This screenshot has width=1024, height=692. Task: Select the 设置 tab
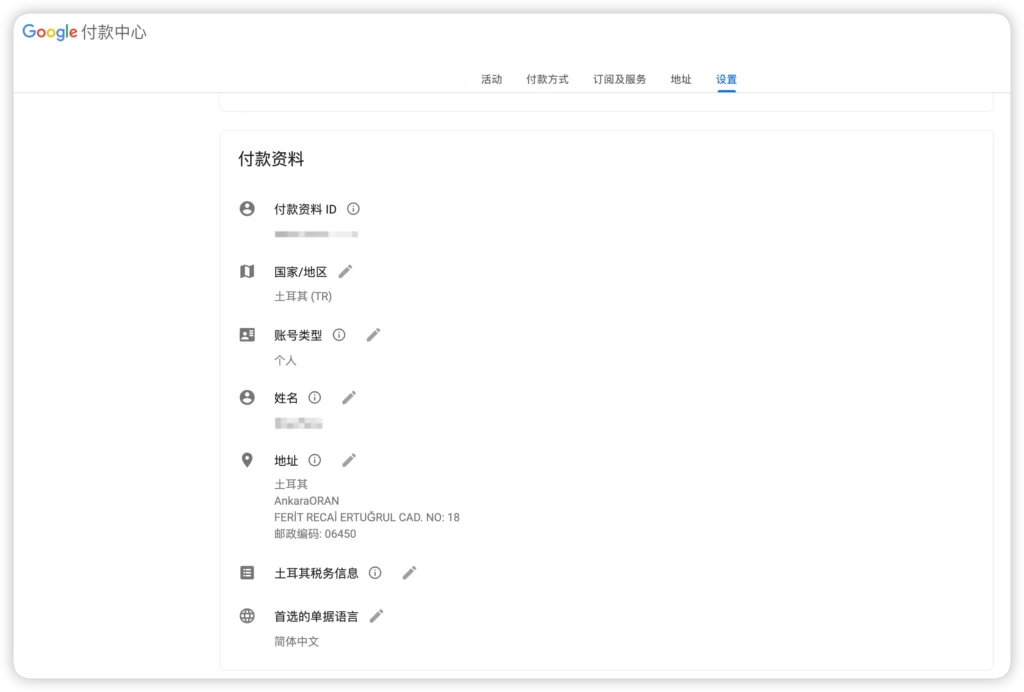726,79
